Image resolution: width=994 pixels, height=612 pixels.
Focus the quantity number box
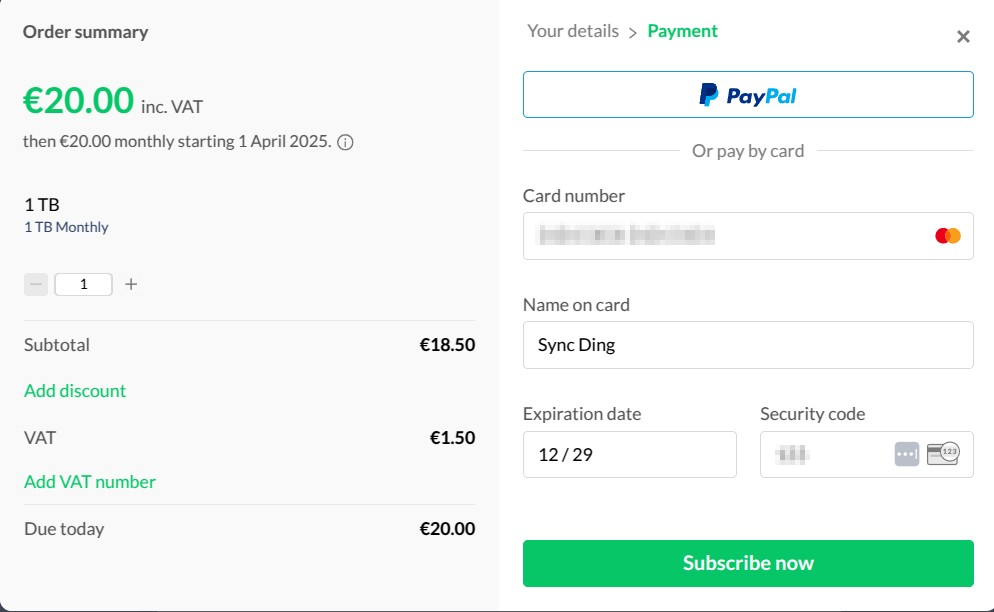click(x=83, y=284)
